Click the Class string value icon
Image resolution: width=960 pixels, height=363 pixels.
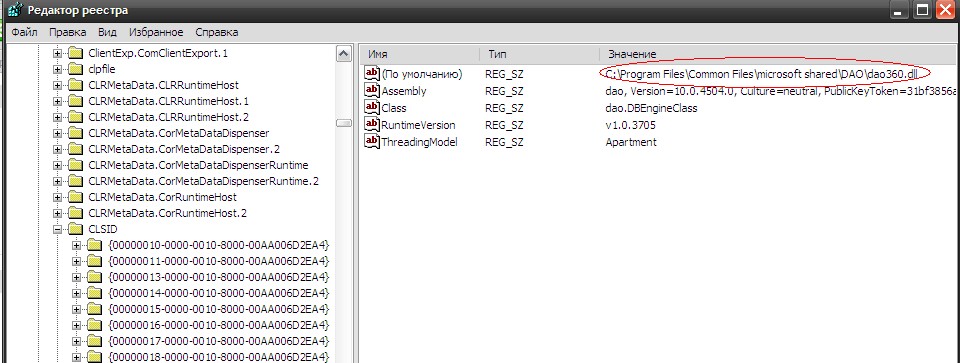pyautogui.click(x=372, y=108)
